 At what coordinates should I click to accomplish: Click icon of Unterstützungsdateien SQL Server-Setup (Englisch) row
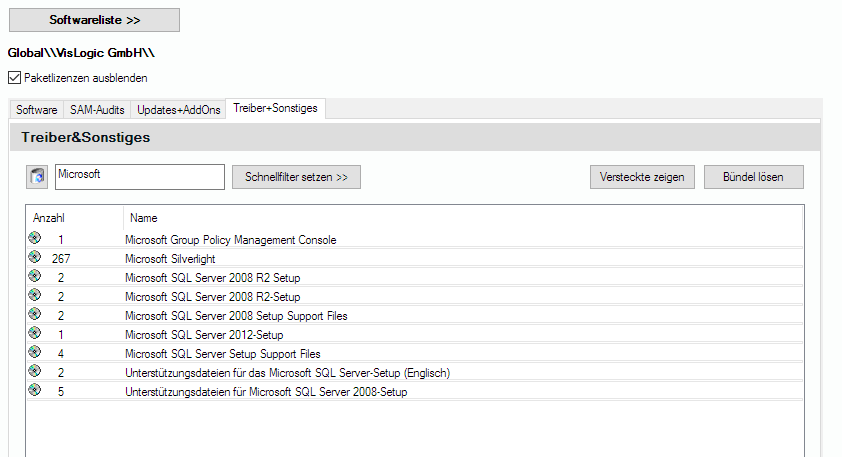point(35,371)
